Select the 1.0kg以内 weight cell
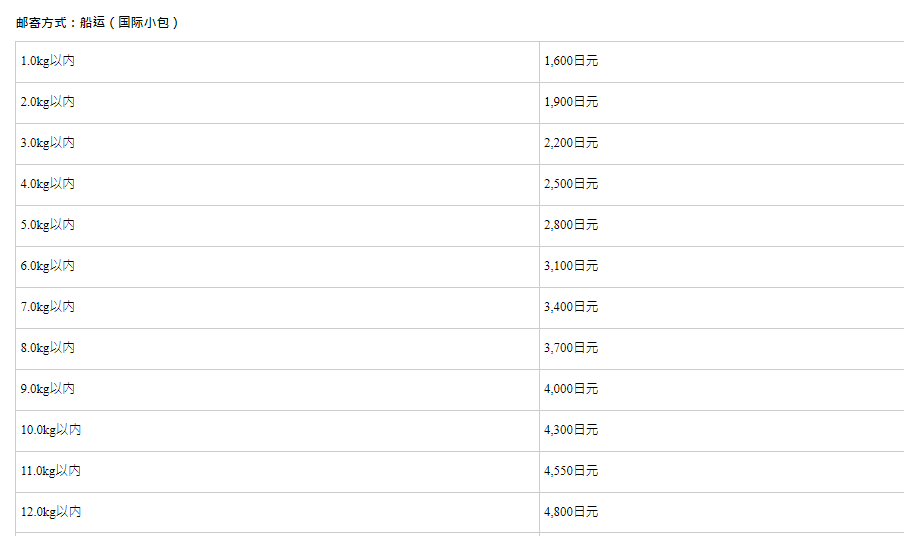This screenshot has width=904, height=536. pos(277,62)
